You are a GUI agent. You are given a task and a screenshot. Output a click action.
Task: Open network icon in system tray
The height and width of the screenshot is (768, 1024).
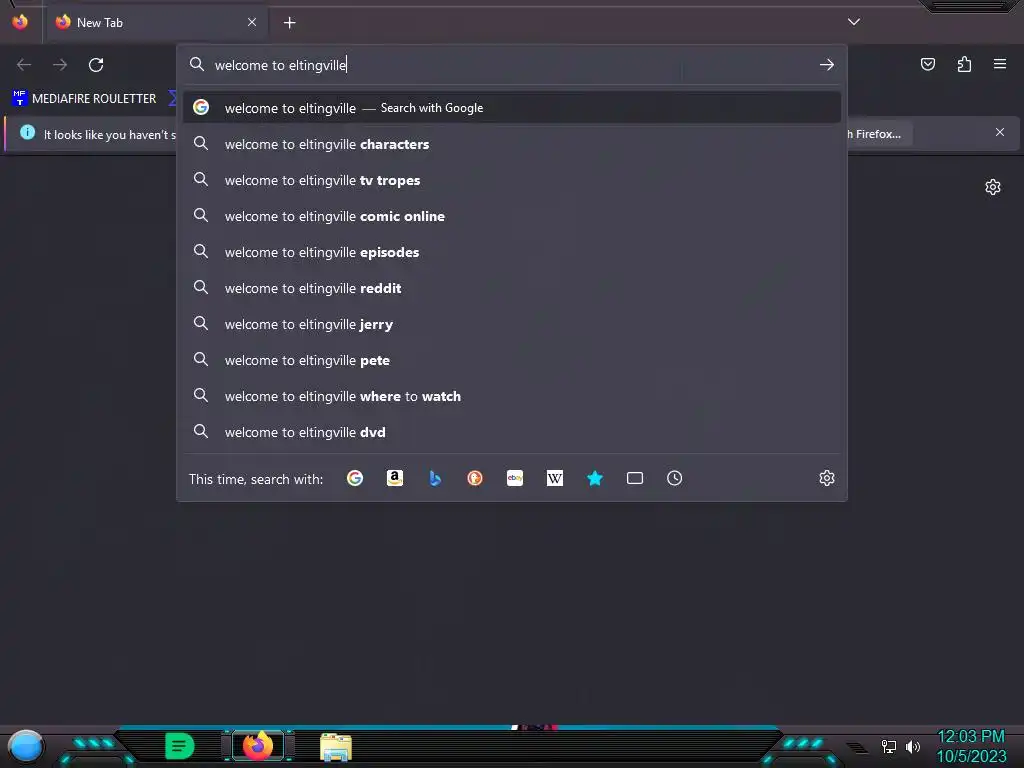[x=889, y=746]
